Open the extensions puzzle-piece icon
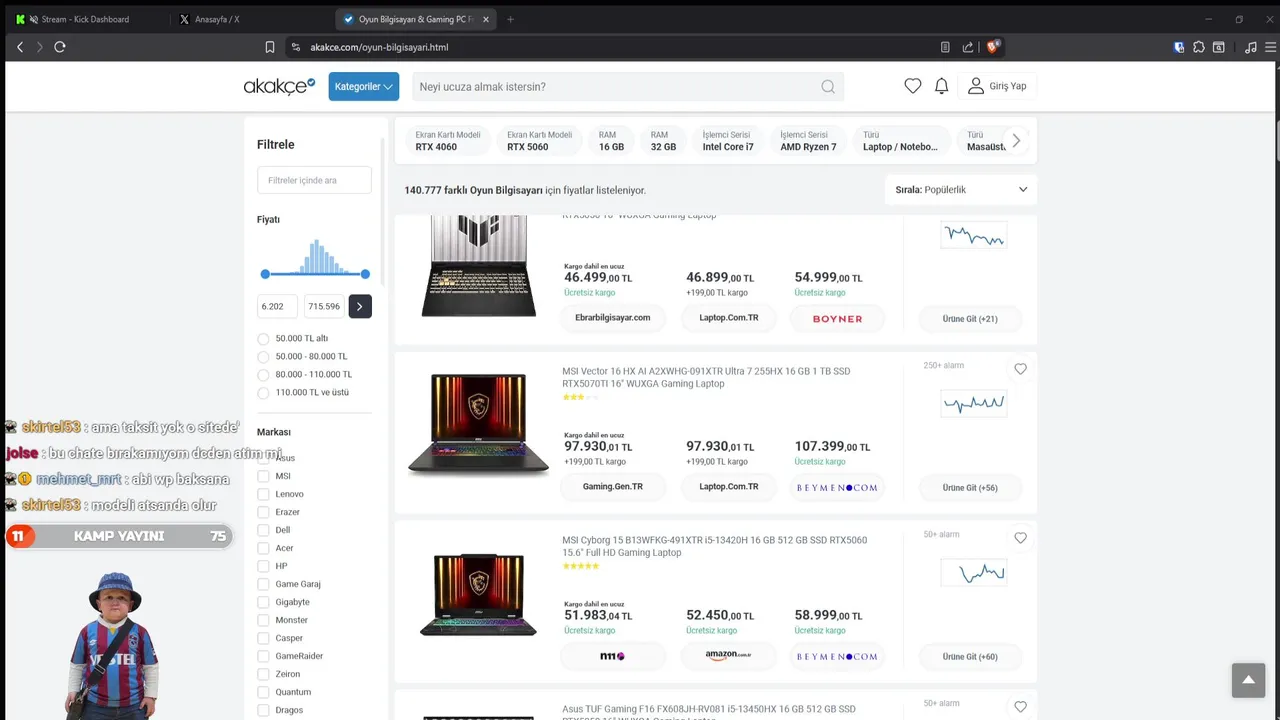This screenshot has height=720, width=1280. (1199, 47)
